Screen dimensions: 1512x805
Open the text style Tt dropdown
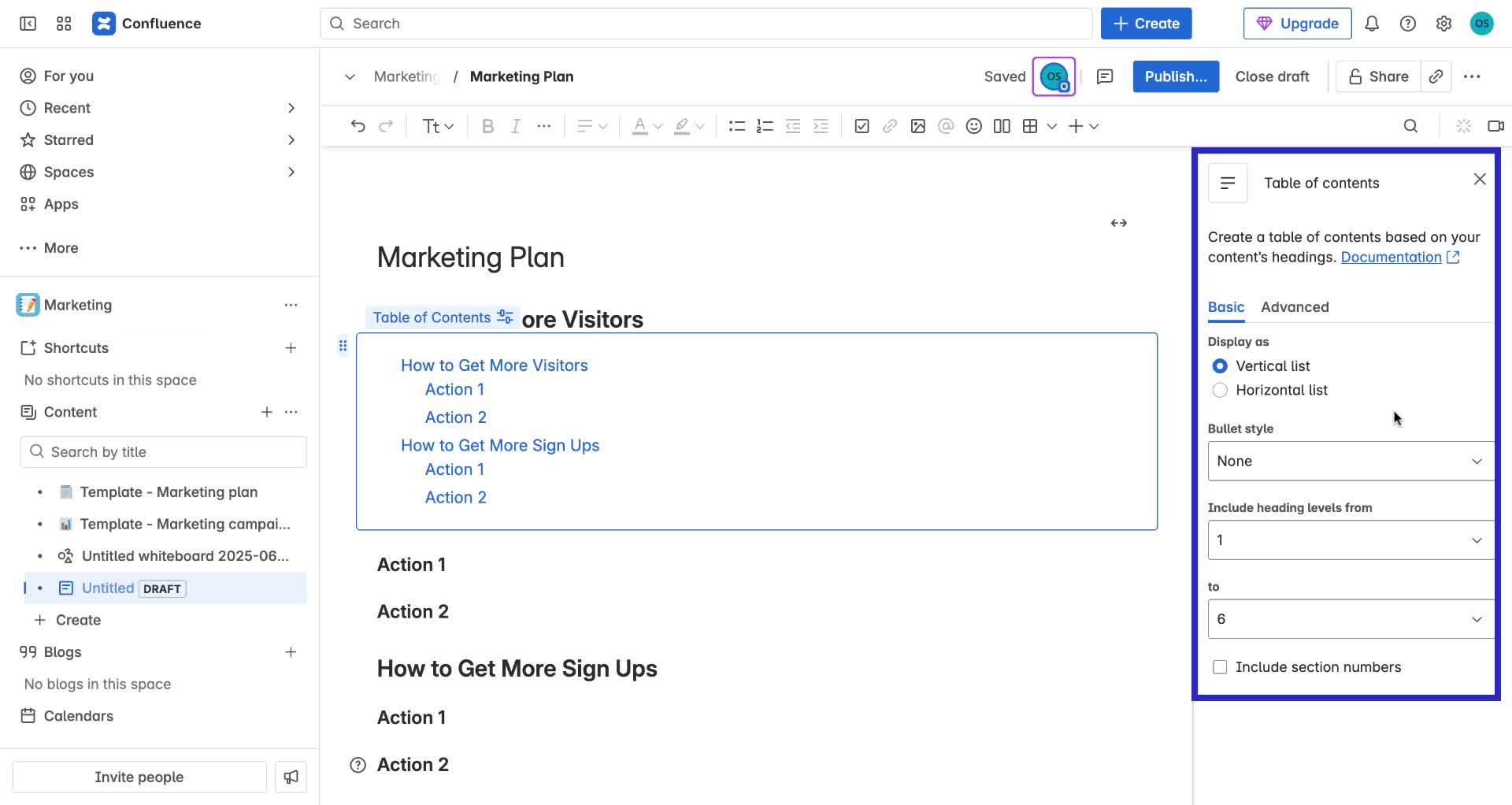tap(437, 126)
